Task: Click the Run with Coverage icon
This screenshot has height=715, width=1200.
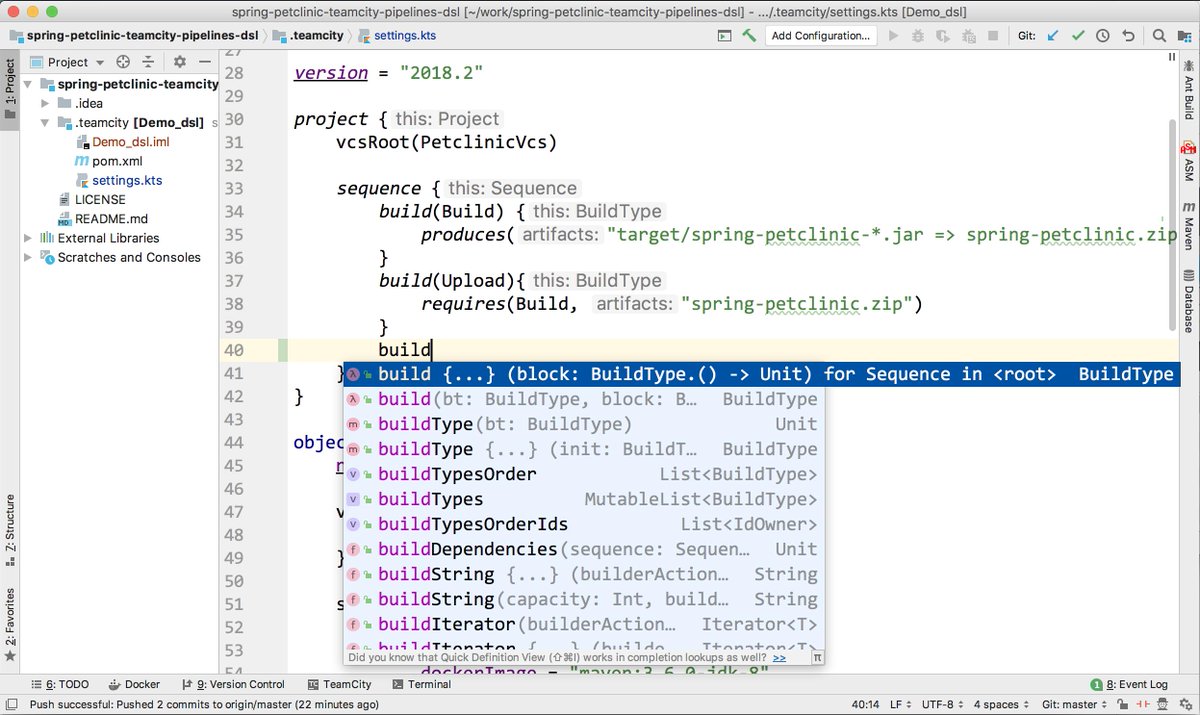Action: click(942, 35)
